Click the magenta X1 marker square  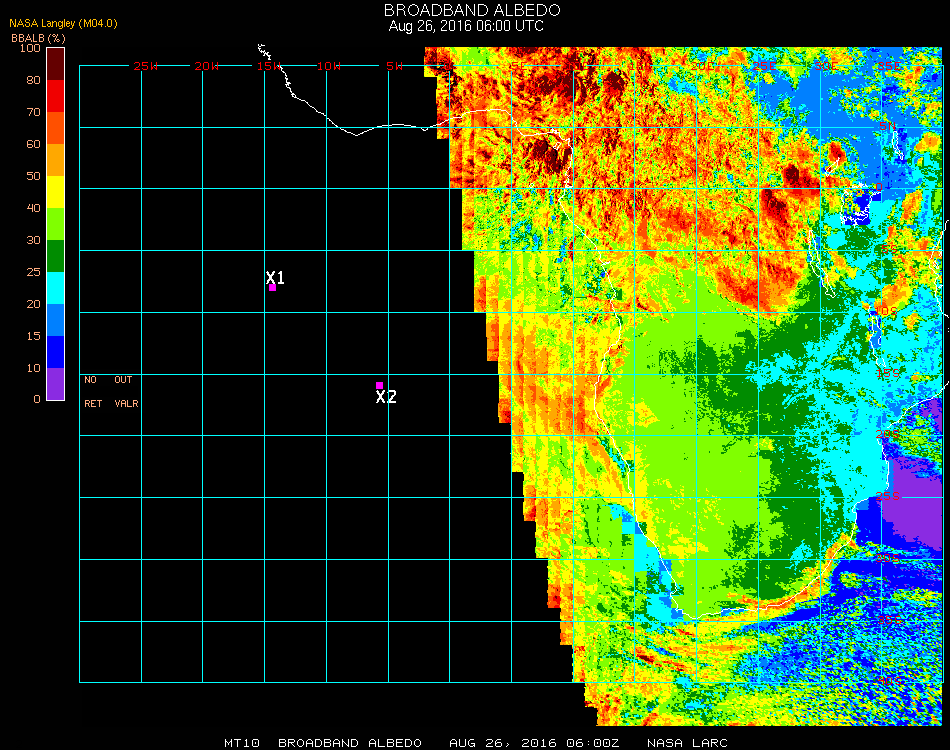tap(273, 287)
